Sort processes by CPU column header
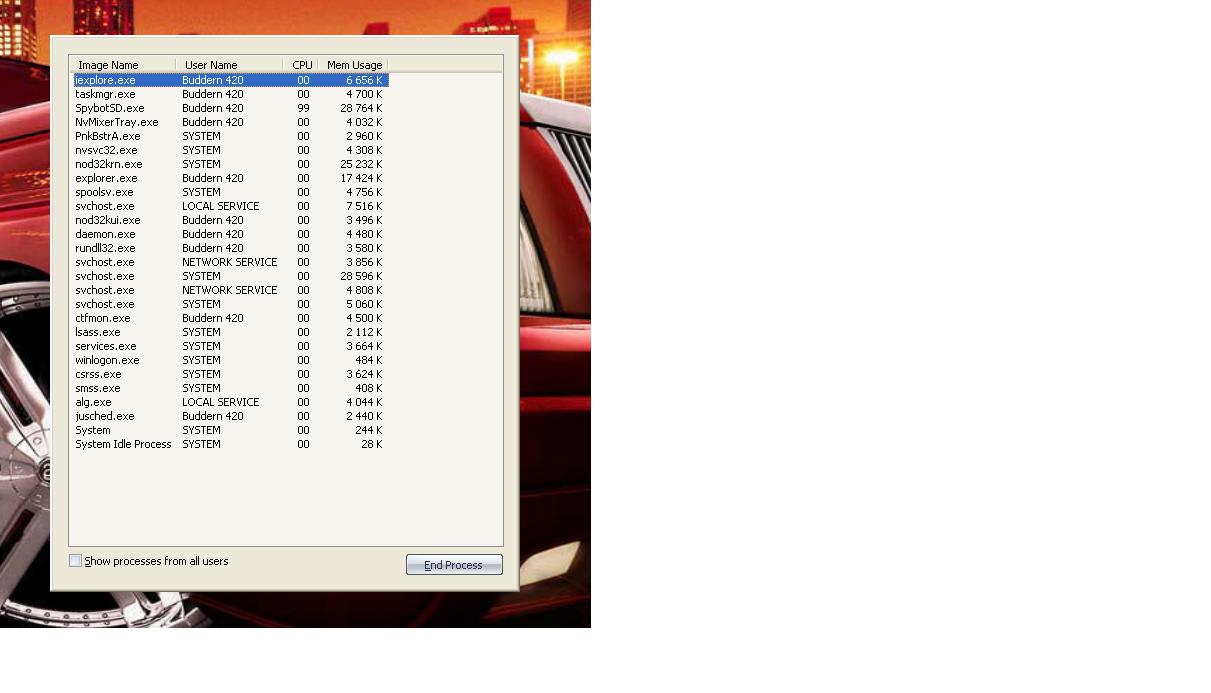This screenshot has width=1211, height=693. (x=302, y=65)
